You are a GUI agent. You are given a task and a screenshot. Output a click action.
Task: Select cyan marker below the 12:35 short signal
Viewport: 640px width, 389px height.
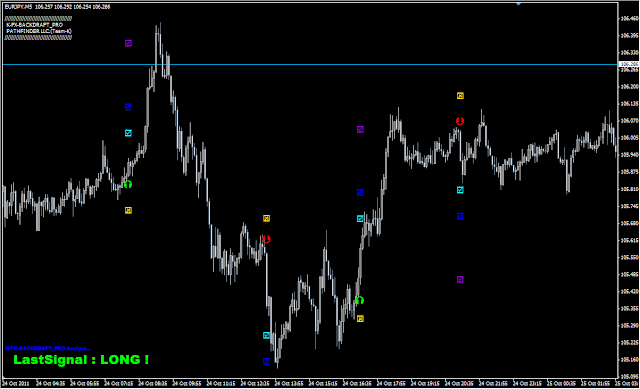coord(267,335)
